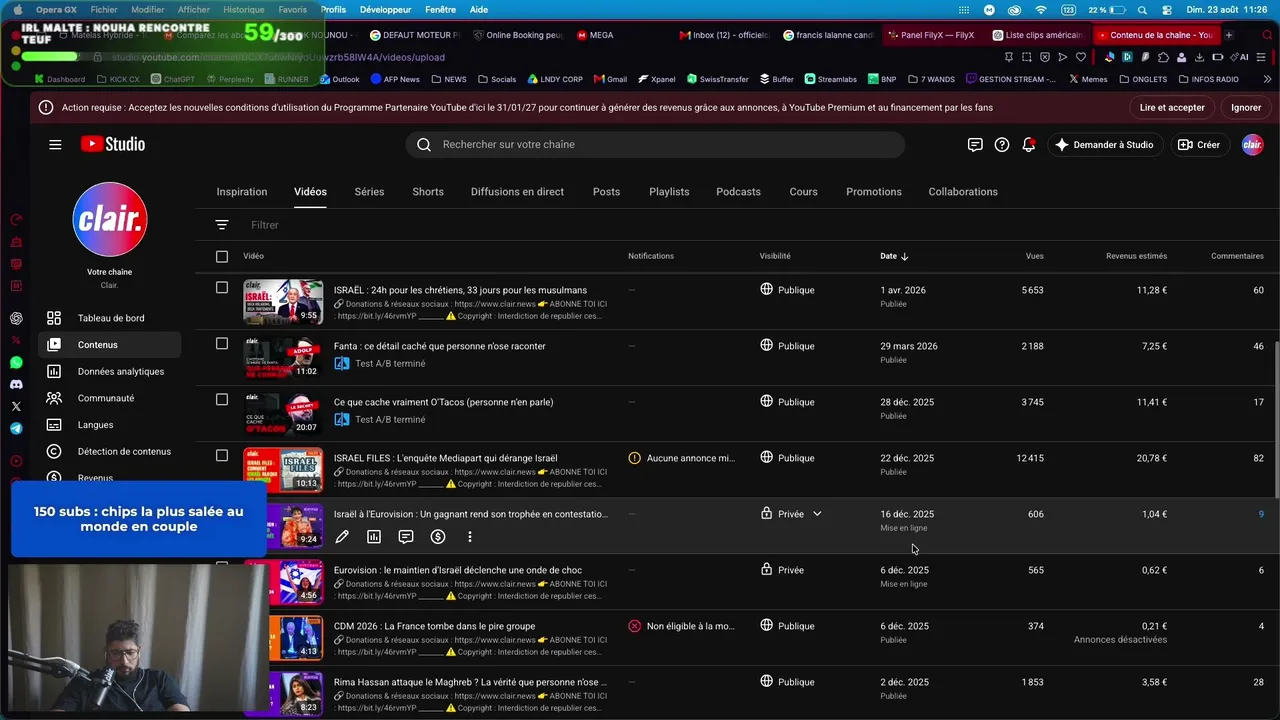This screenshot has width=1280, height=720.
Task: Click the monetization dollar icon in hovered row
Action: tap(438, 537)
